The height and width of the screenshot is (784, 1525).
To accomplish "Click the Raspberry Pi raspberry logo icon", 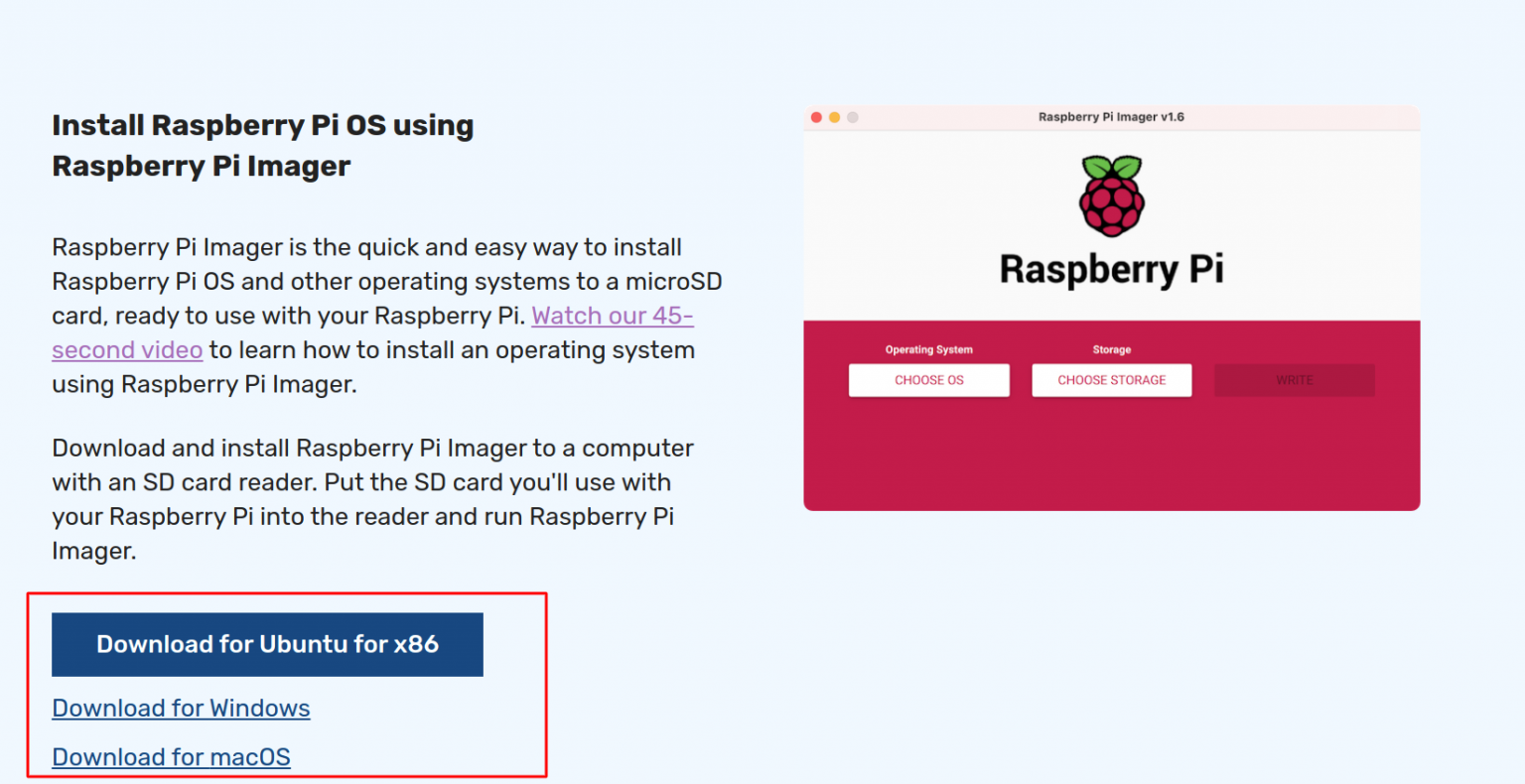I will pyautogui.click(x=1111, y=195).
